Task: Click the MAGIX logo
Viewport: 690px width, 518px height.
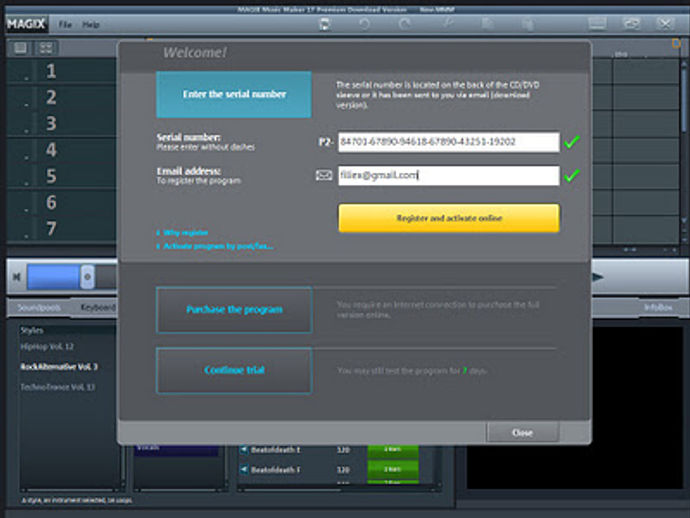Action: click(26, 24)
